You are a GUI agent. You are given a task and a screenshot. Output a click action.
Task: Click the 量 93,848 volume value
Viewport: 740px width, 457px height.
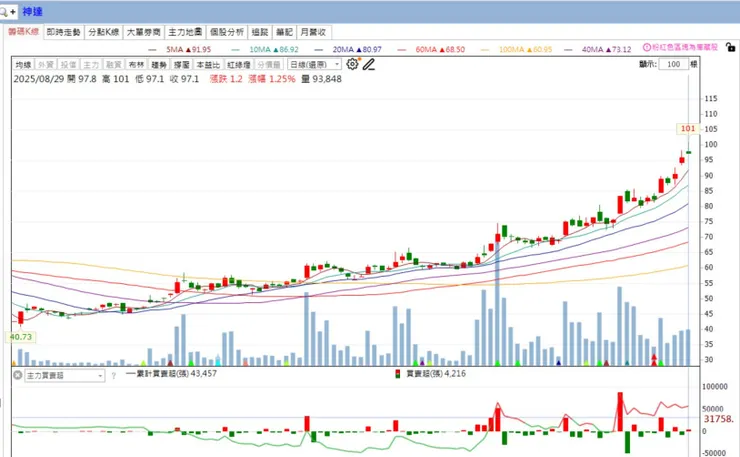[321, 79]
